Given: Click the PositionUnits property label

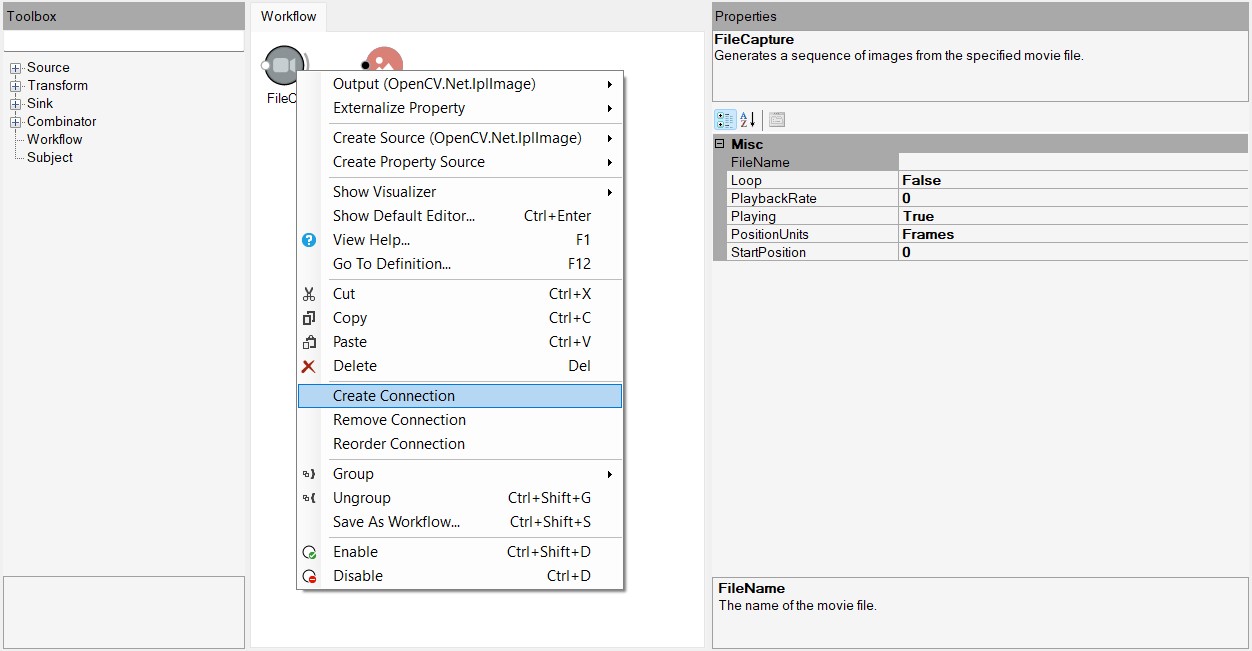Looking at the screenshot, I should [x=770, y=234].
